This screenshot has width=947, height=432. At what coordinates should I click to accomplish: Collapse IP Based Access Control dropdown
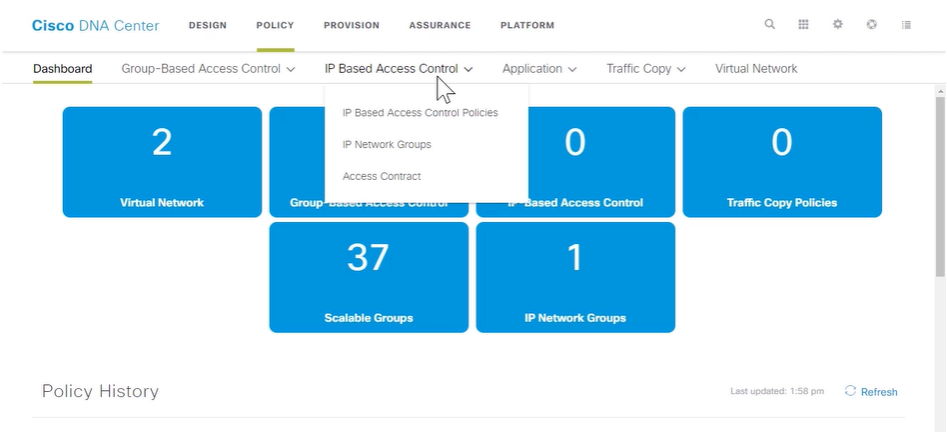pyautogui.click(x=398, y=69)
